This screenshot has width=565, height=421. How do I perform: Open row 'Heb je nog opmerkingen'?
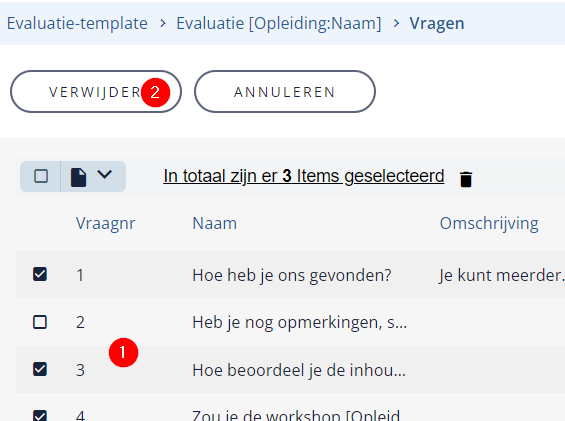pos(290,322)
